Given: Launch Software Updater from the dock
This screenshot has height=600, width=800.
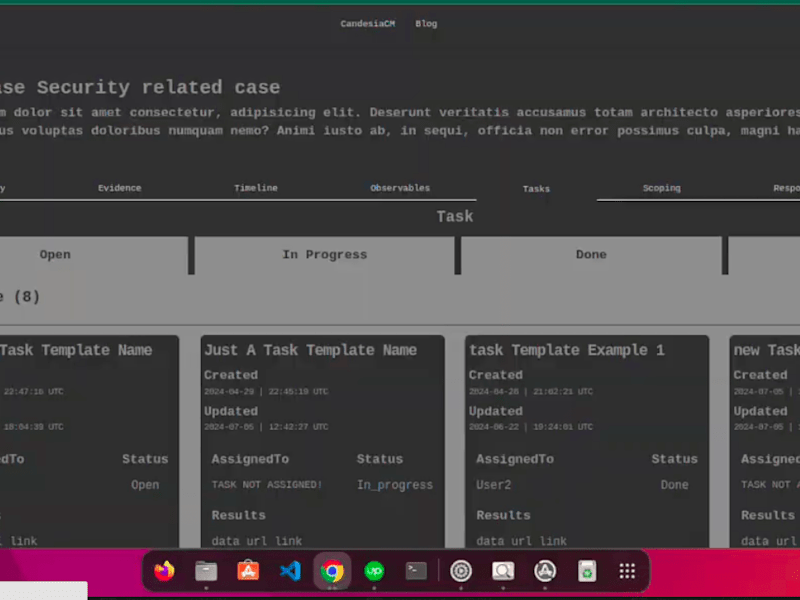Looking at the screenshot, I should tap(545, 571).
